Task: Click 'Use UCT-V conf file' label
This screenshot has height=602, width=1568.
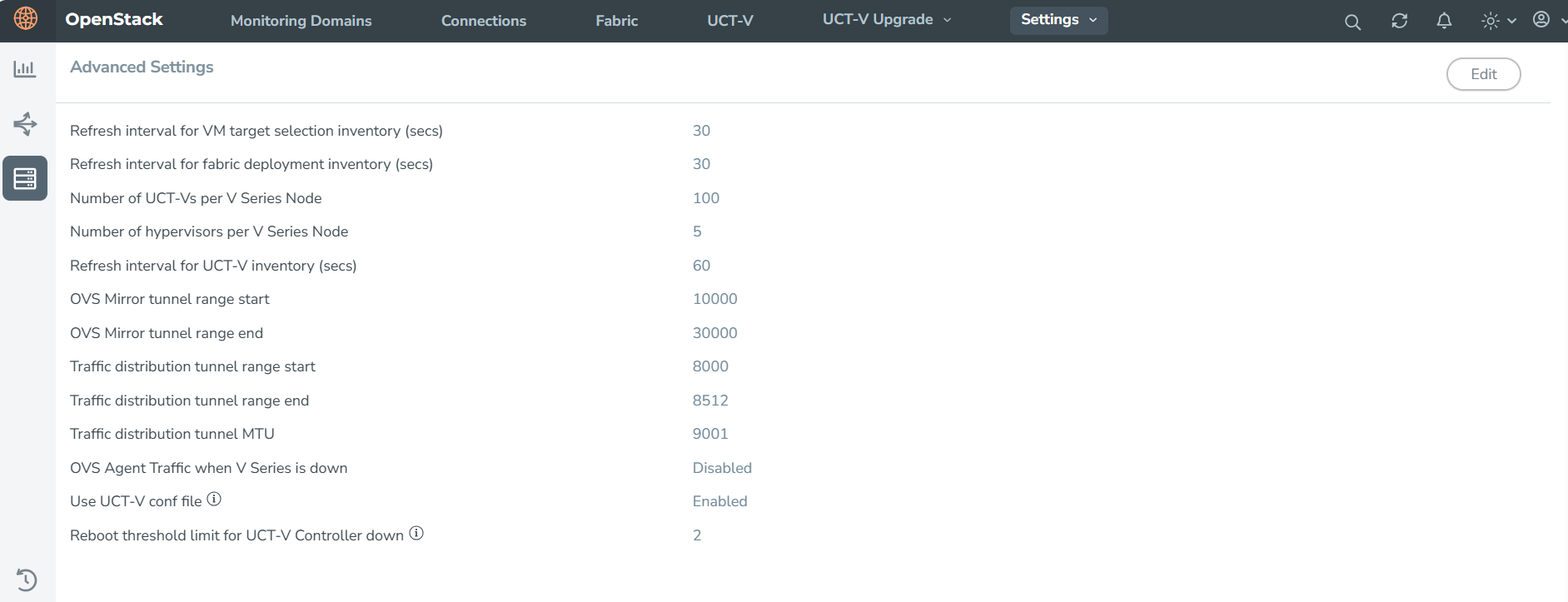Action: (136, 501)
